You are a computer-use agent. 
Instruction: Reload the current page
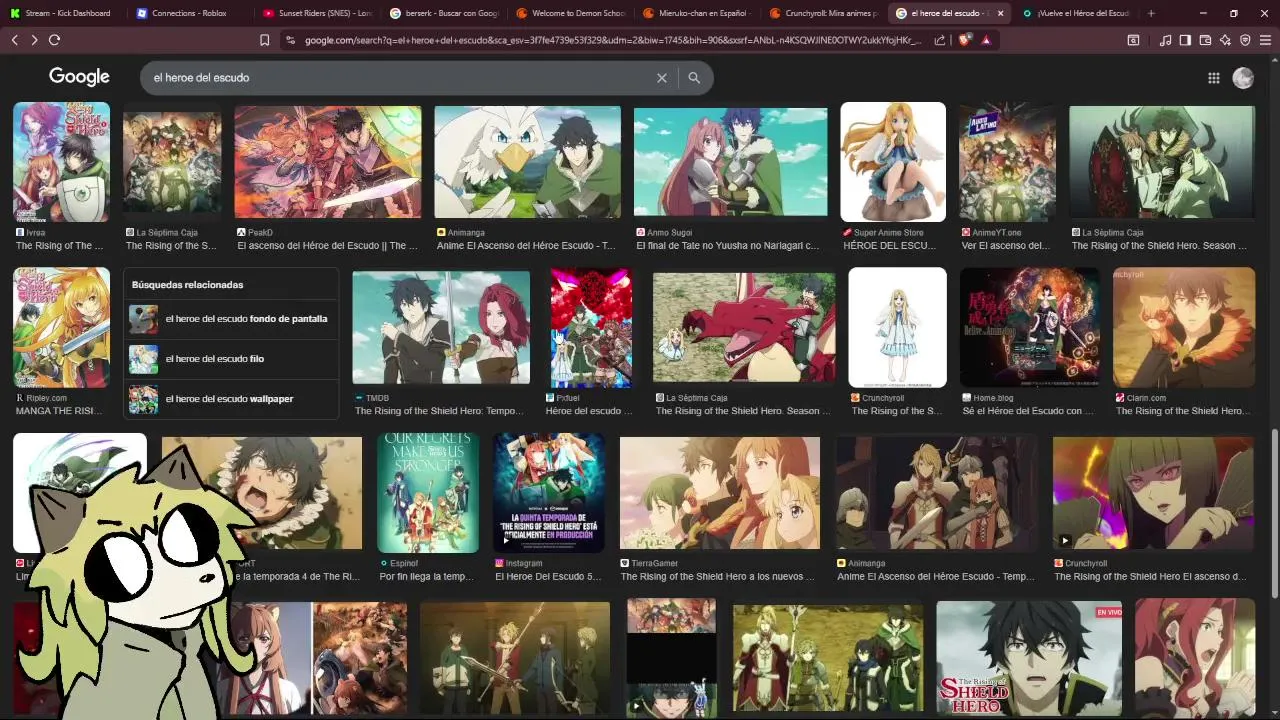pos(54,40)
